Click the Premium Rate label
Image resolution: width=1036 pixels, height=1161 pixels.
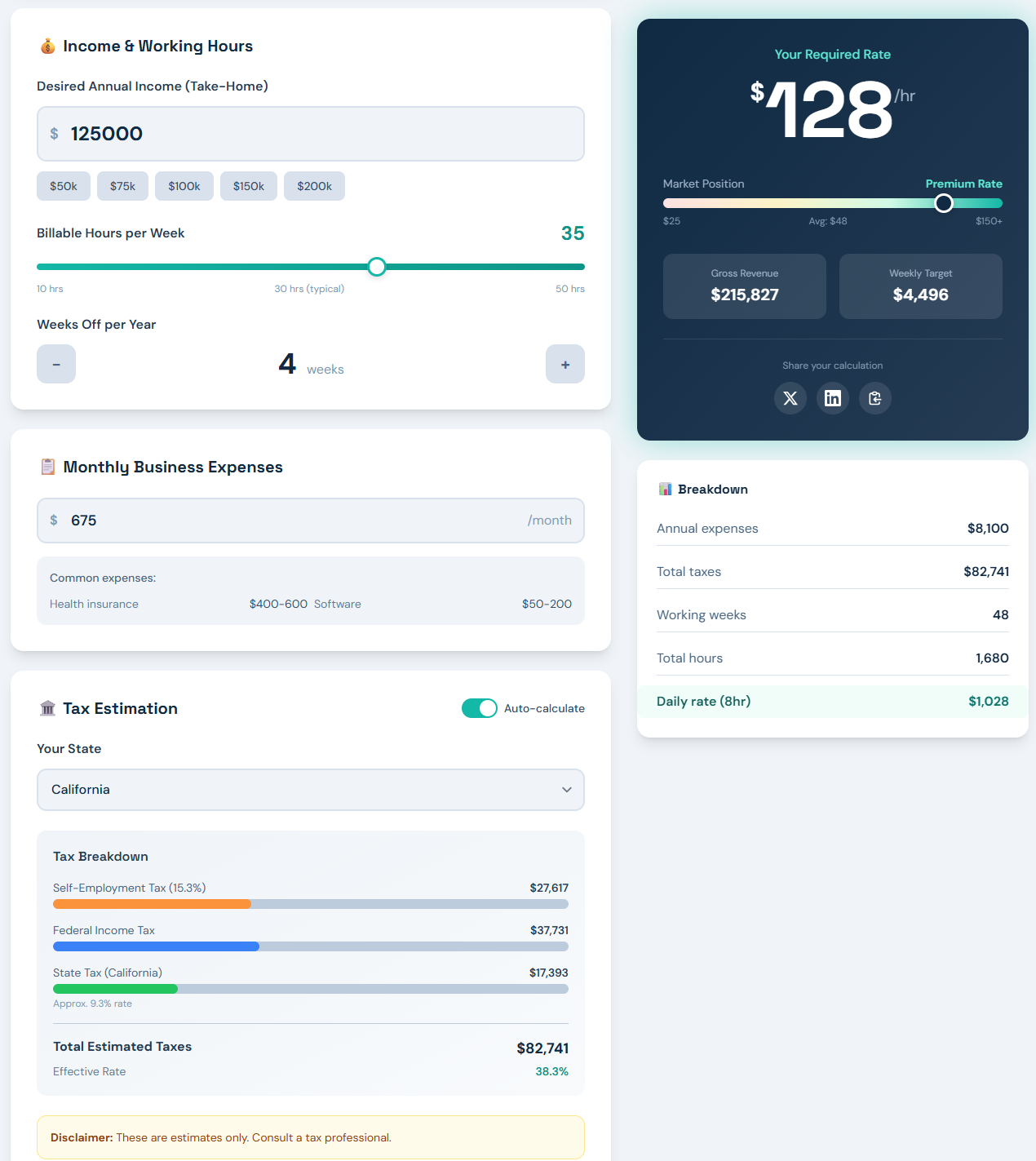pos(963,184)
